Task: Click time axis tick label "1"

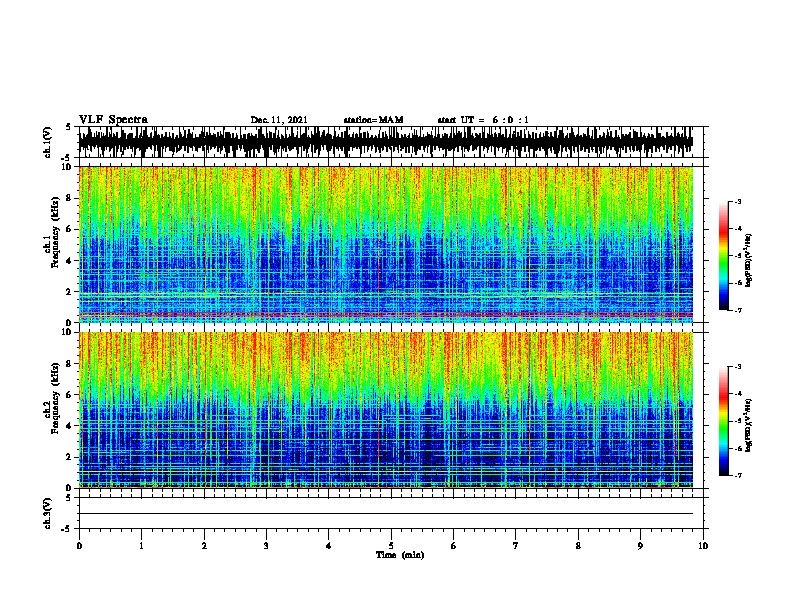Action: click(x=141, y=545)
